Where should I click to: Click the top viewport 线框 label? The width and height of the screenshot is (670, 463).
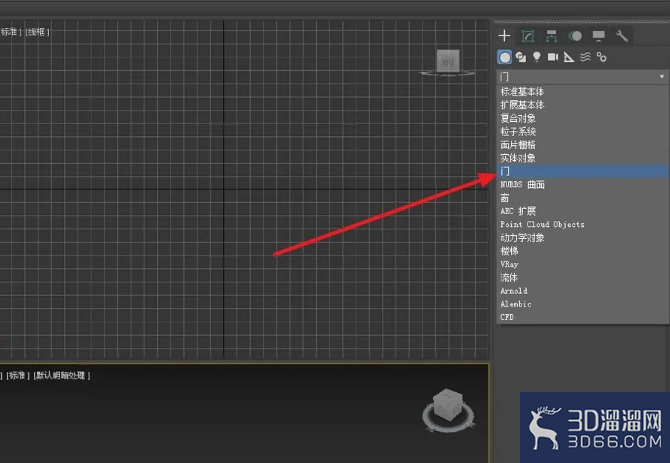click(x=38, y=32)
